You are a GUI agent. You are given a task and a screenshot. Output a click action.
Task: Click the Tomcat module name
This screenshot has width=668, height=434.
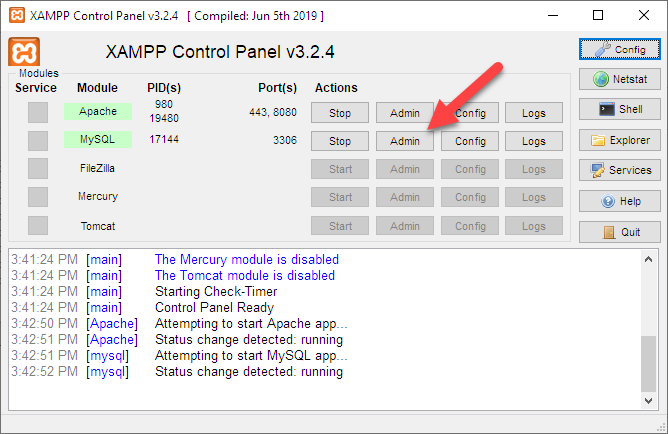98,226
